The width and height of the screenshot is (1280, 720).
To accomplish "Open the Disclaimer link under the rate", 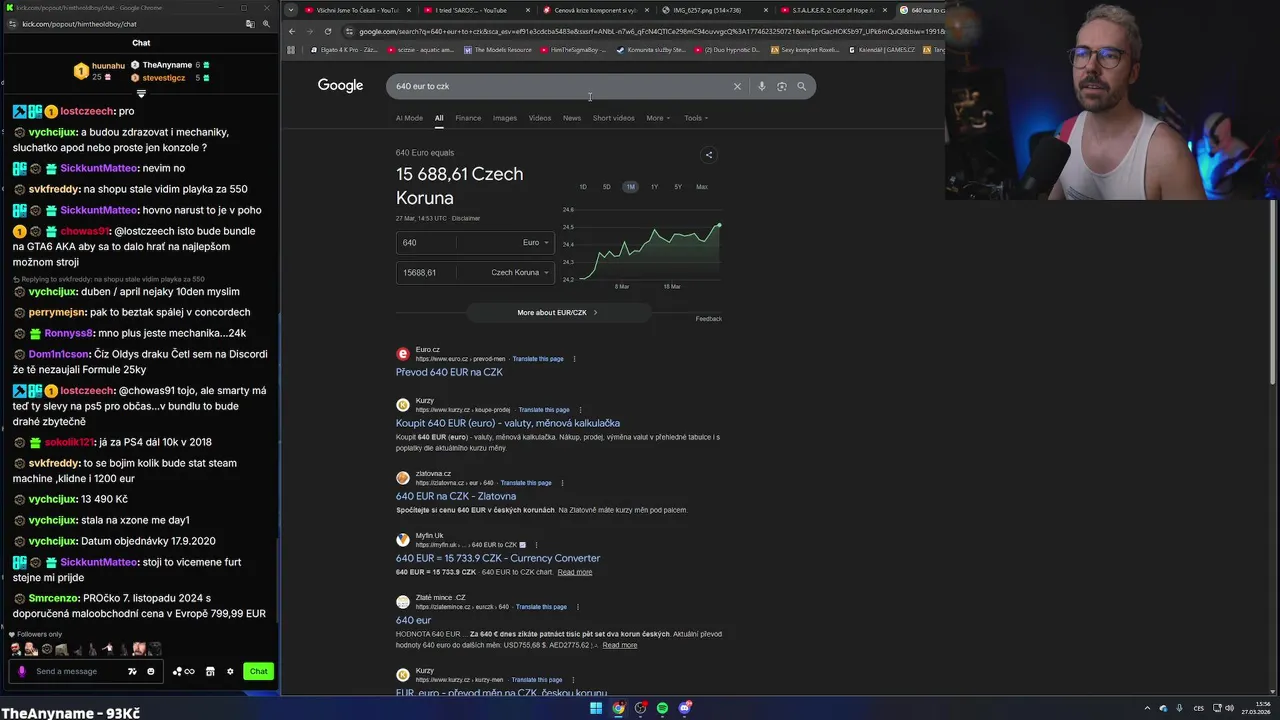I will pos(466,218).
